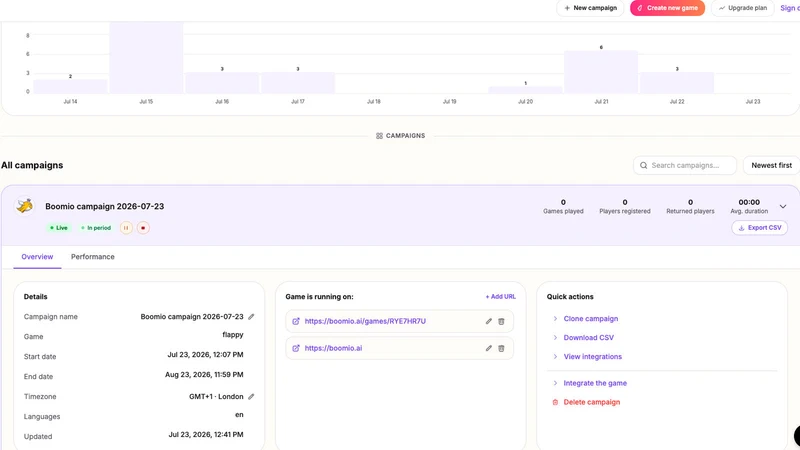This screenshot has width=800, height=450.
Task: Delete the RYE7HR7U game URL
Action: (x=501, y=321)
